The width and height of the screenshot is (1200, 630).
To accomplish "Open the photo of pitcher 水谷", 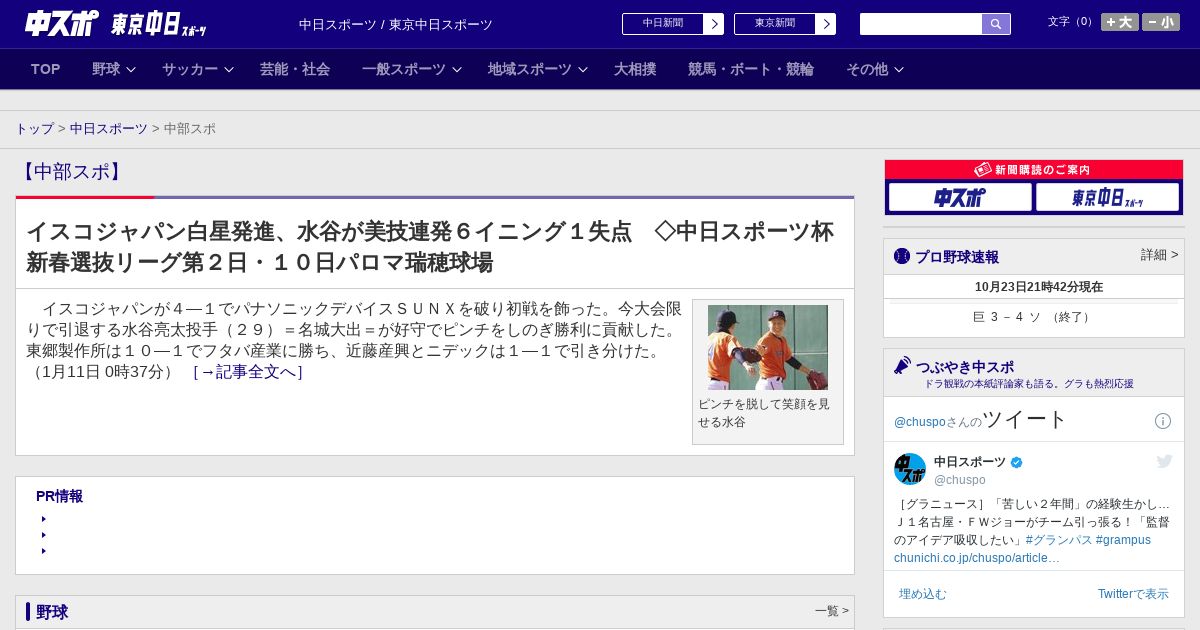I will pos(768,347).
